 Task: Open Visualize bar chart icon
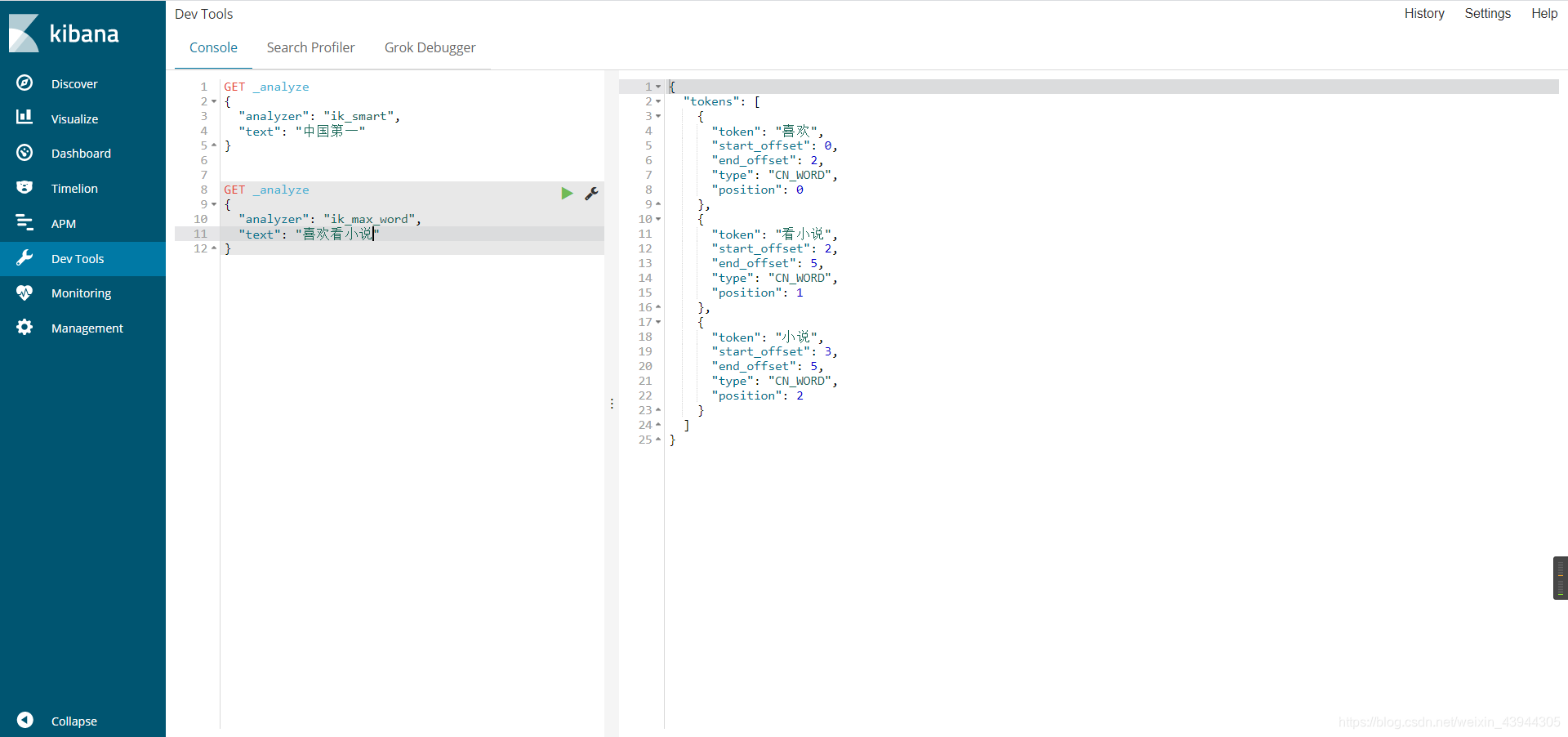click(24, 118)
